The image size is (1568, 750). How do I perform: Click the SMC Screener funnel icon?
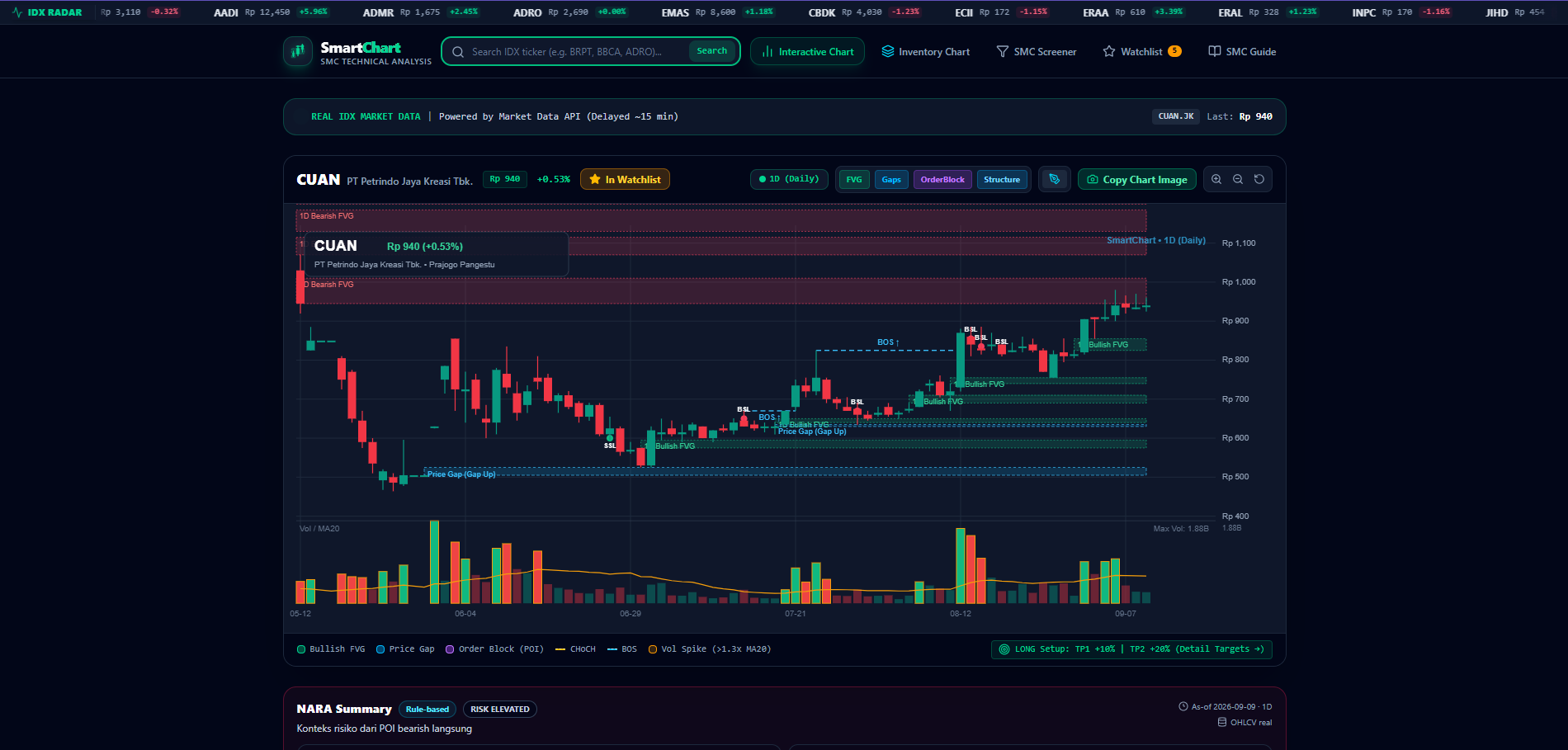1003,51
